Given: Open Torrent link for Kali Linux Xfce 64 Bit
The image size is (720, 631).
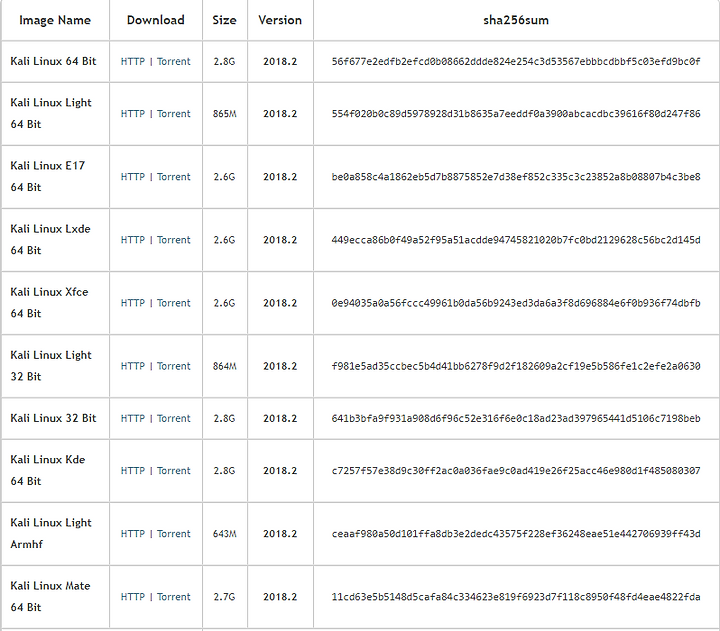Looking at the screenshot, I should [x=174, y=303].
